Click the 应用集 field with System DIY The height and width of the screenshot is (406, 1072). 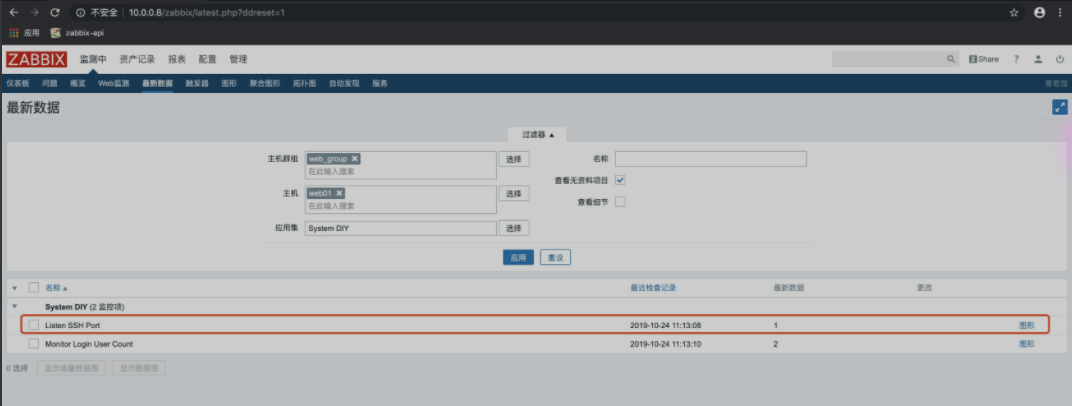point(401,228)
